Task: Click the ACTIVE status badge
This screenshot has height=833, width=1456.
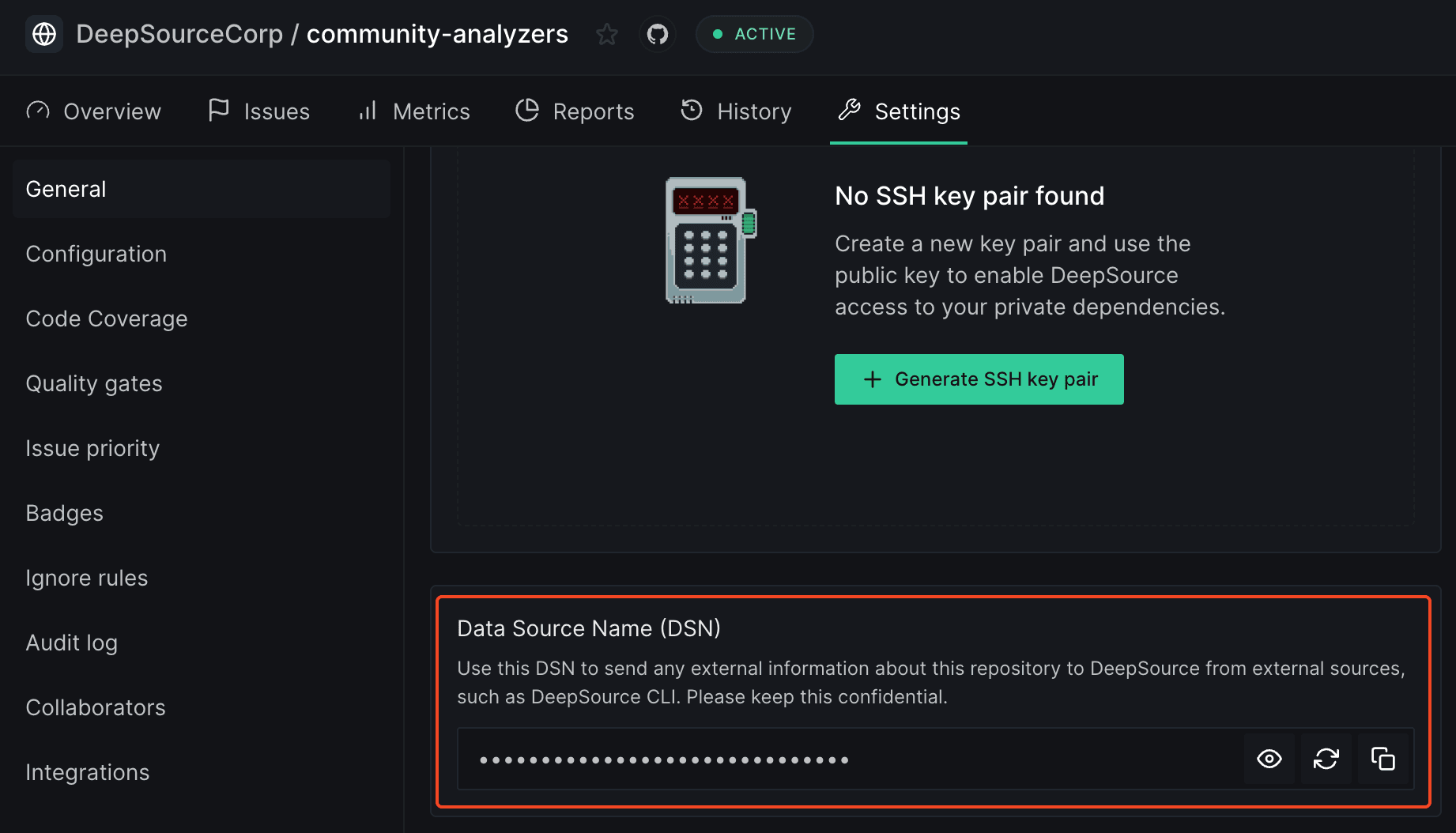Action: click(754, 34)
